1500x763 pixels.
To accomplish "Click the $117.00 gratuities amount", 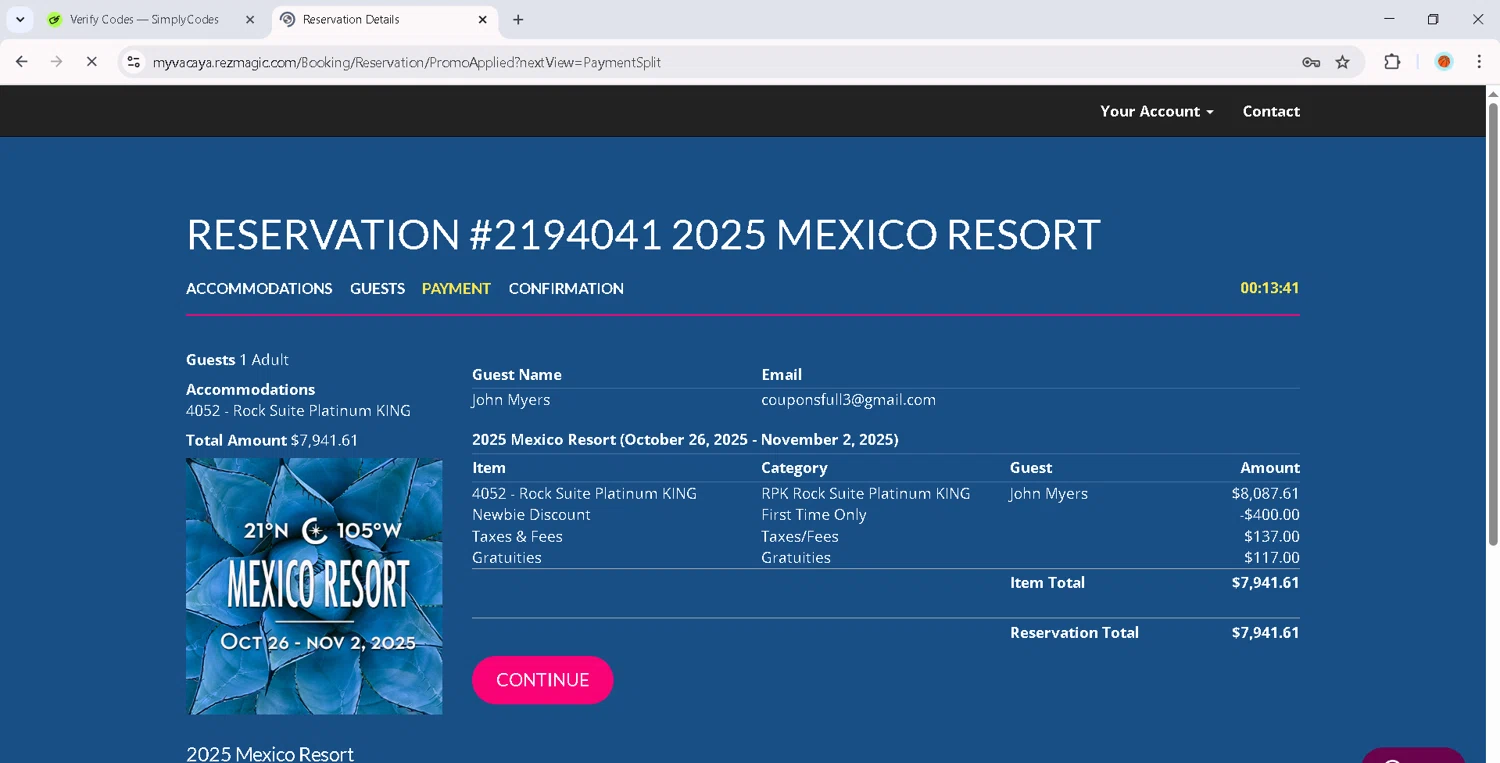I will (1272, 557).
